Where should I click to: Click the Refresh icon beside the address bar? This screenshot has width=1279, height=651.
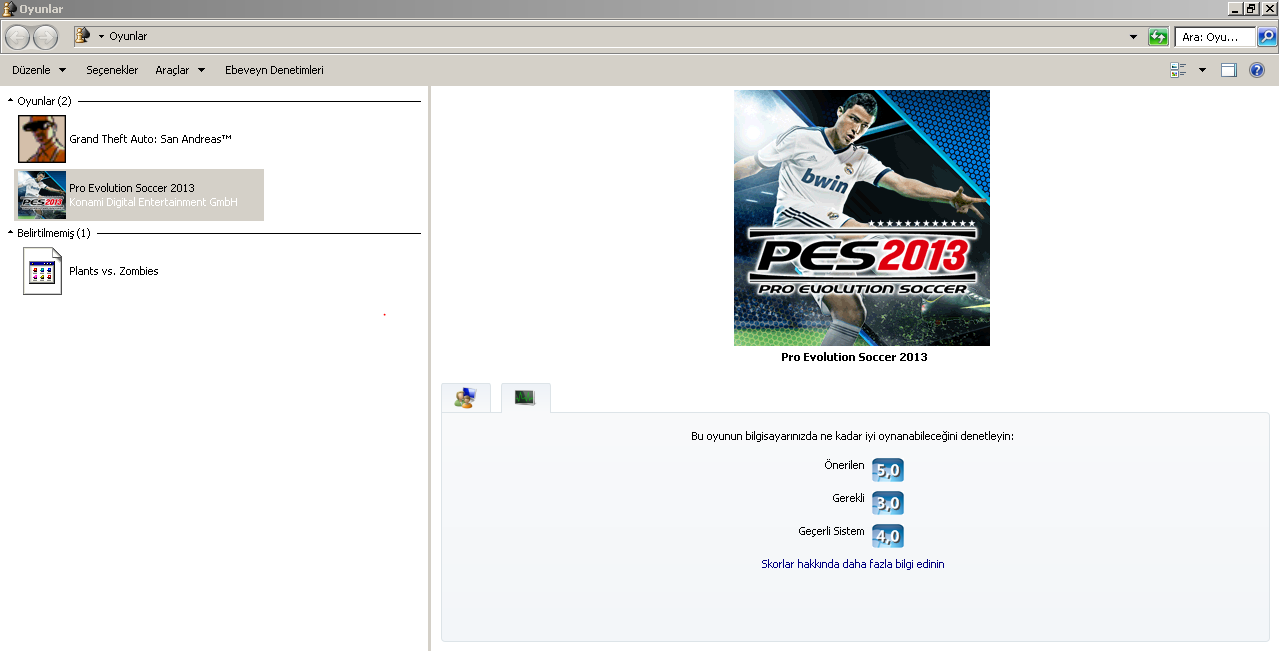[1159, 36]
